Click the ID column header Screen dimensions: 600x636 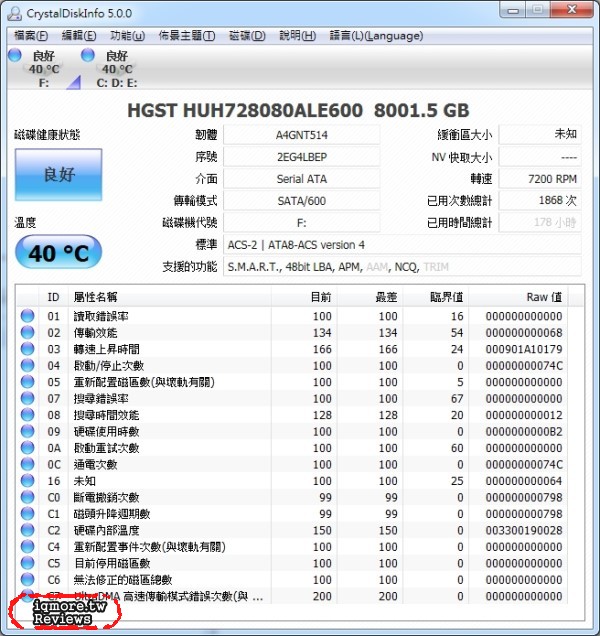(53, 297)
